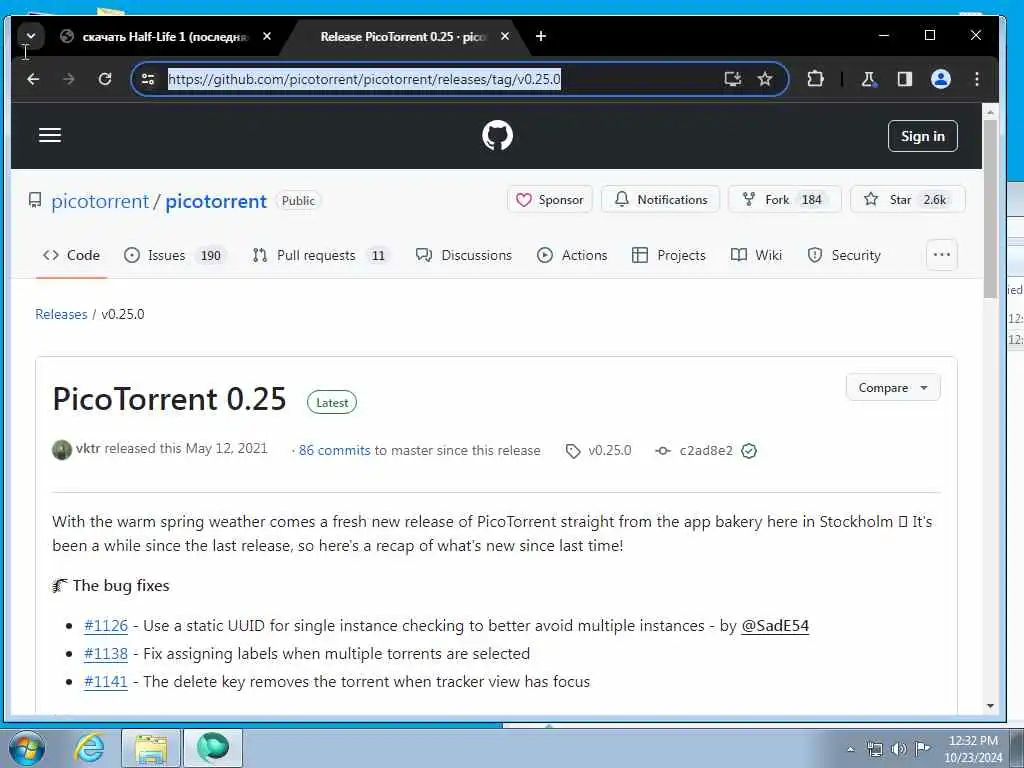Open the Action Center flag icon

pos(922,749)
